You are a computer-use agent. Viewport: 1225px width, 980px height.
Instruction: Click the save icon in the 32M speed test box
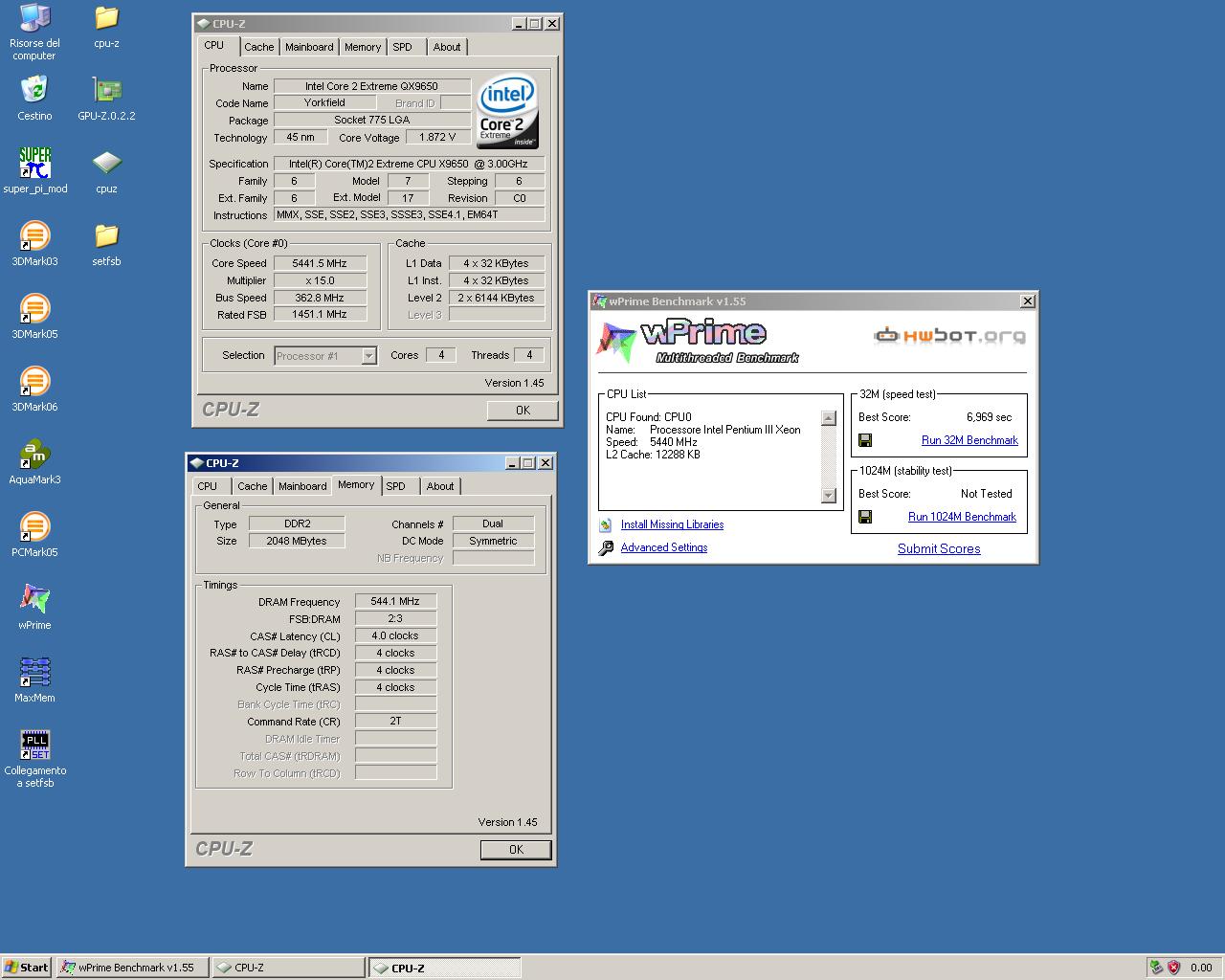pyautogui.click(x=865, y=440)
